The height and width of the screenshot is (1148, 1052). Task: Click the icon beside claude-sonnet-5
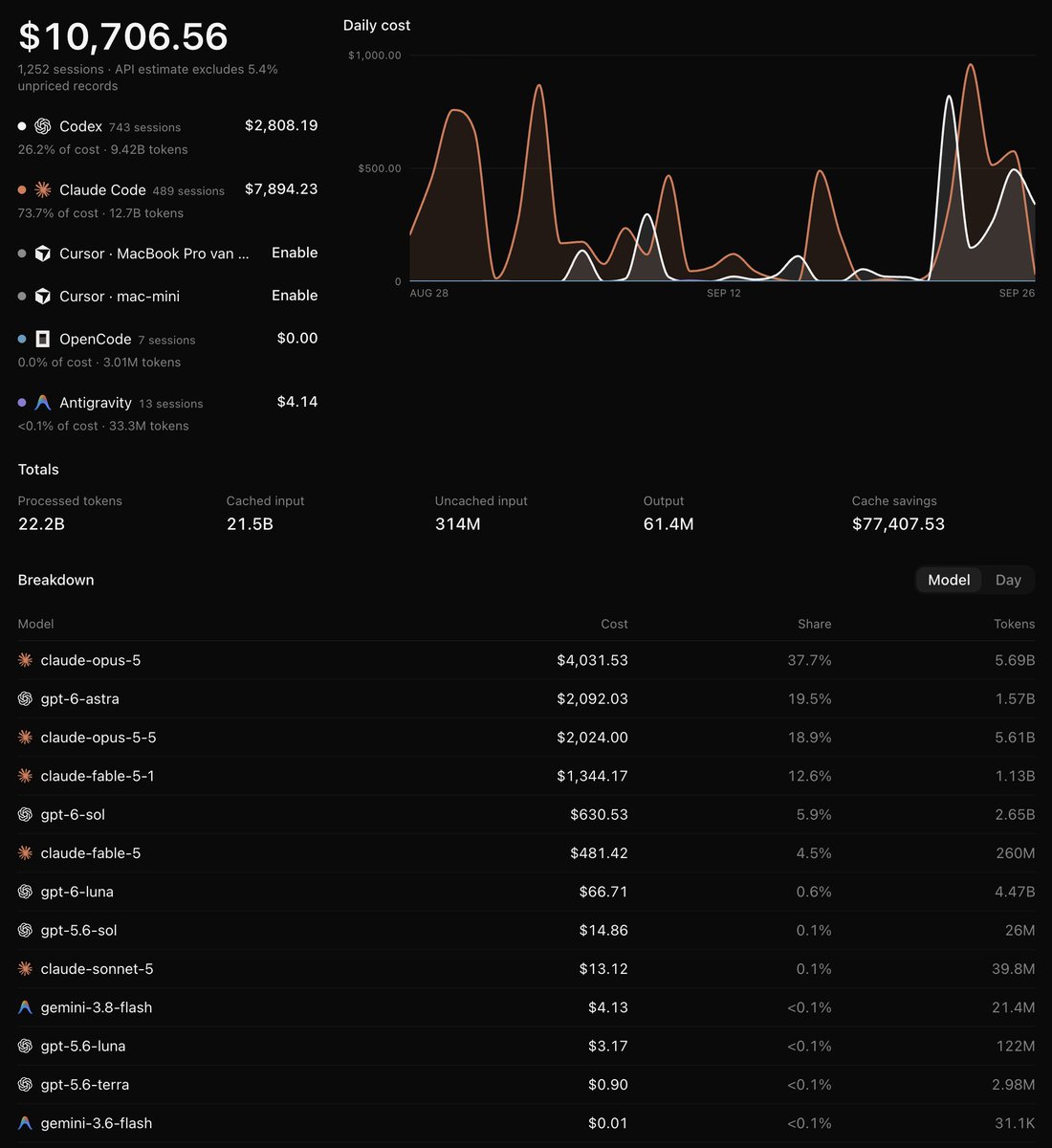[26, 969]
